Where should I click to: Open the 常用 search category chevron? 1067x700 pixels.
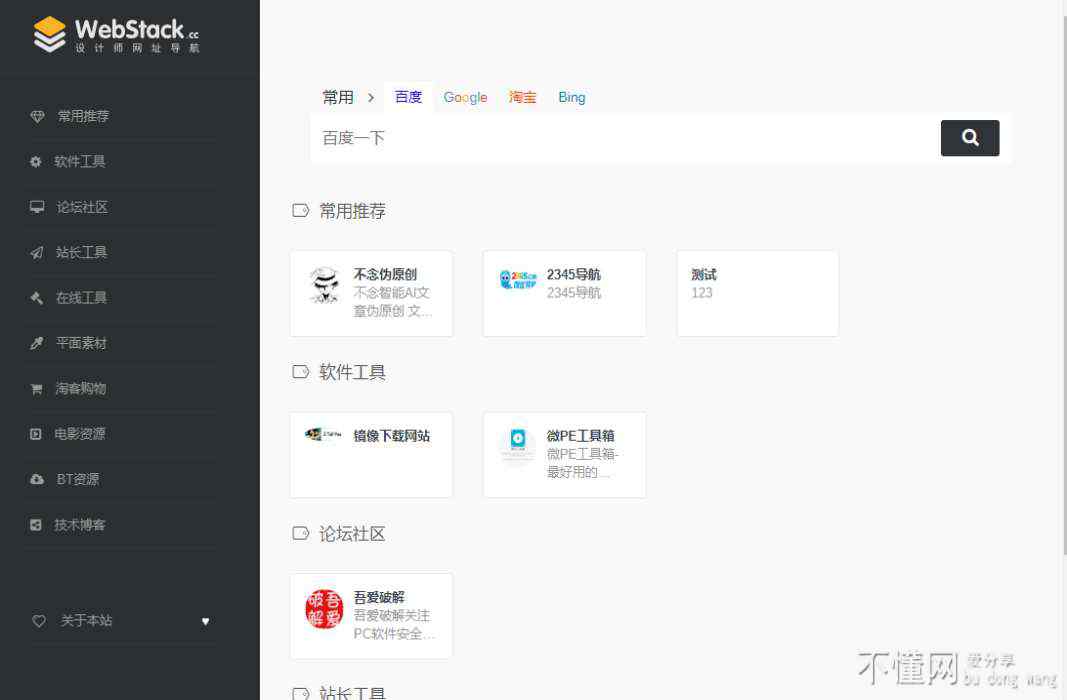[370, 98]
